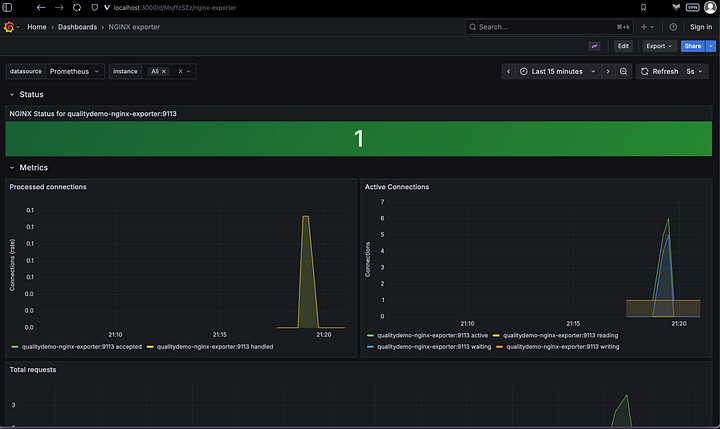Click the Grafana logo icon
Viewport: 720px width, 429px height.
click(x=9, y=27)
